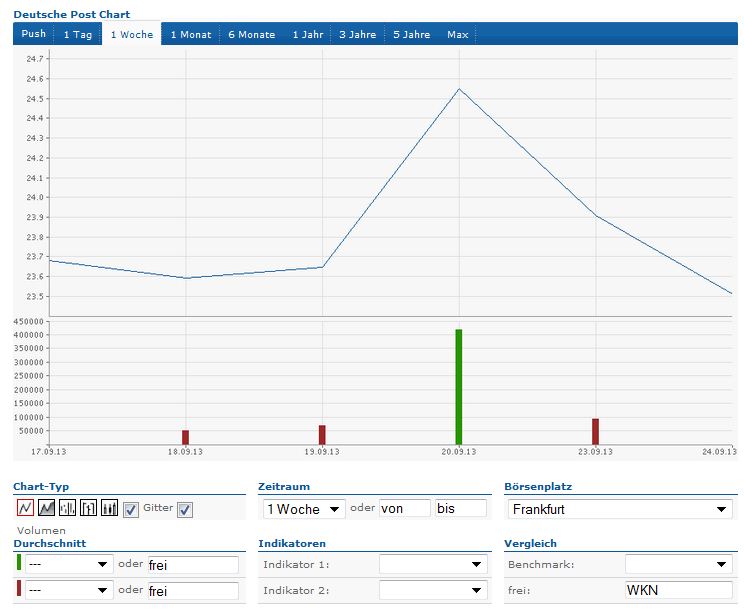
Task: Focus the 'von' start date field
Action: 405,508
